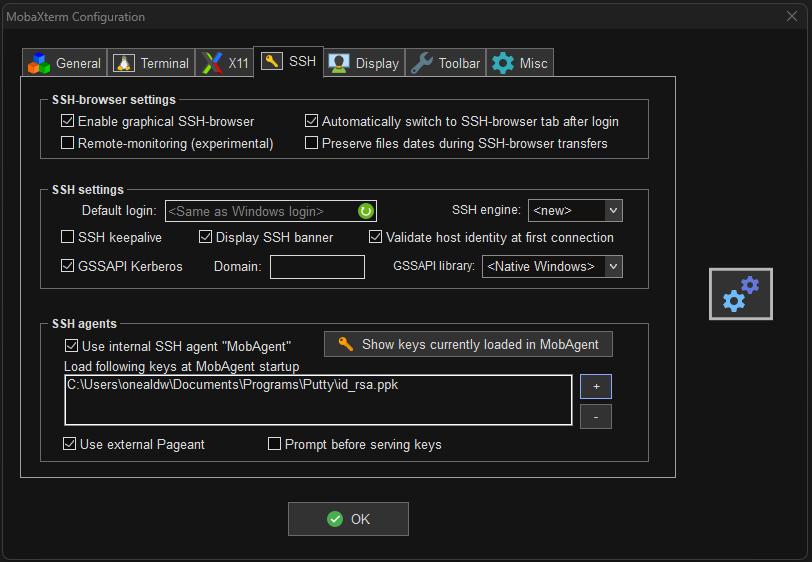Enable Remote-monitoring (experimental) option
Image resolution: width=812 pixels, height=562 pixels.
(x=68, y=143)
